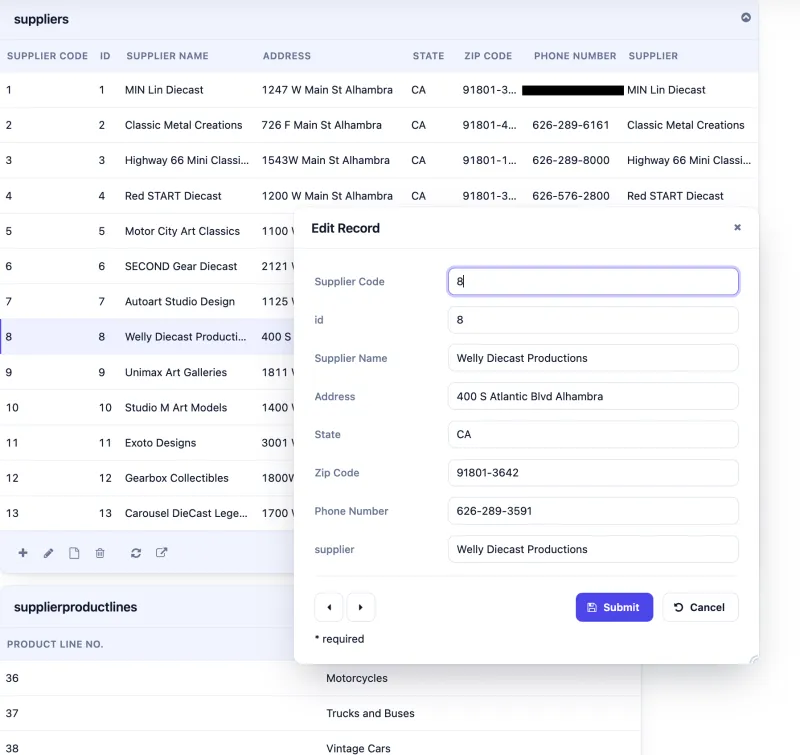Click the refresh grid icon

pyautogui.click(x=136, y=552)
